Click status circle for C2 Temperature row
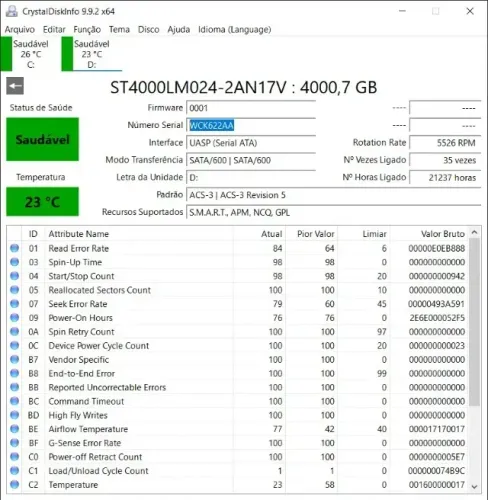 click(x=14, y=484)
